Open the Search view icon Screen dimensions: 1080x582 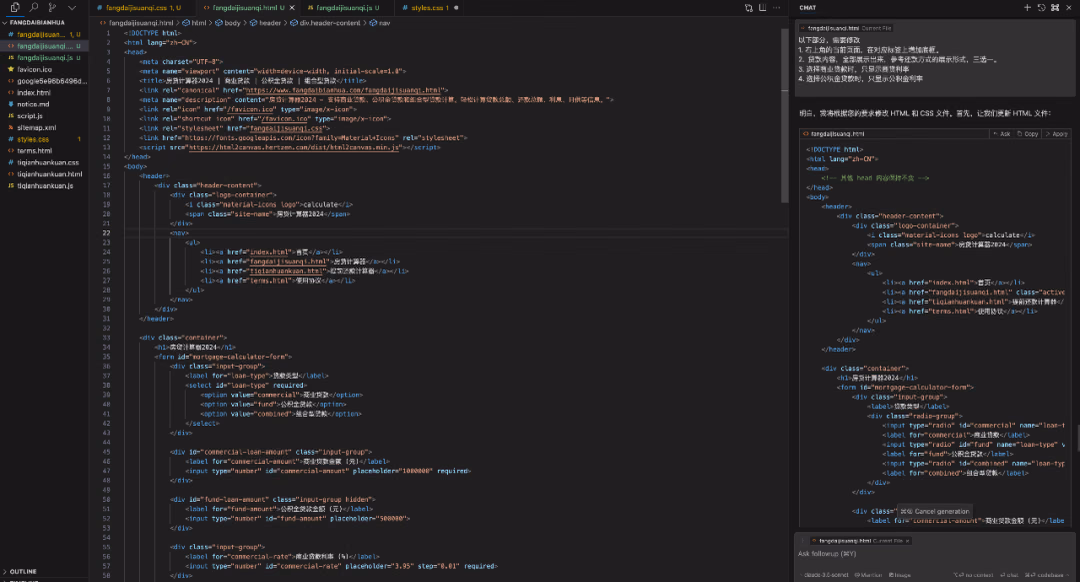pos(33,8)
